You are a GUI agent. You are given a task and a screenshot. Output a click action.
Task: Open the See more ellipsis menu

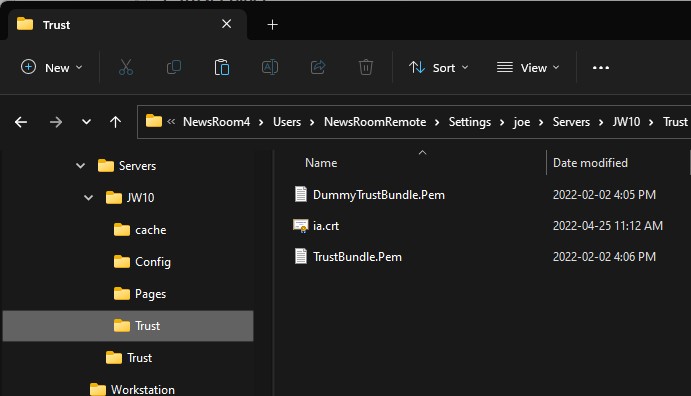click(601, 67)
